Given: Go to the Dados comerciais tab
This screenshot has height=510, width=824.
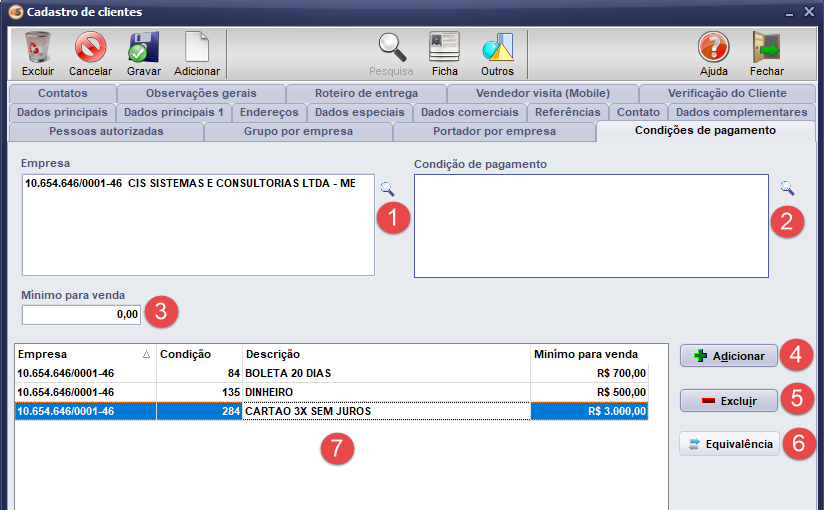Looking at the screenshot, I should click(x=469, y=112).
